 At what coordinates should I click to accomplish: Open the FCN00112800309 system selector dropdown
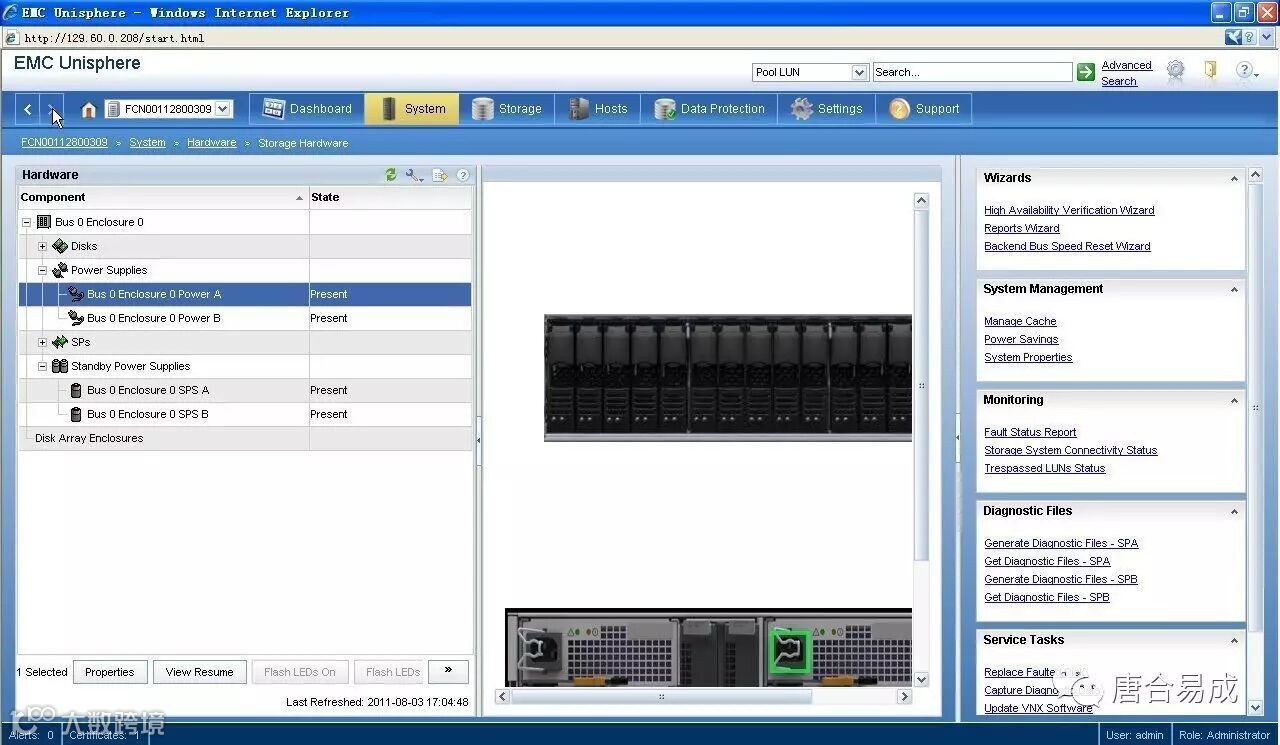[223, 109]
